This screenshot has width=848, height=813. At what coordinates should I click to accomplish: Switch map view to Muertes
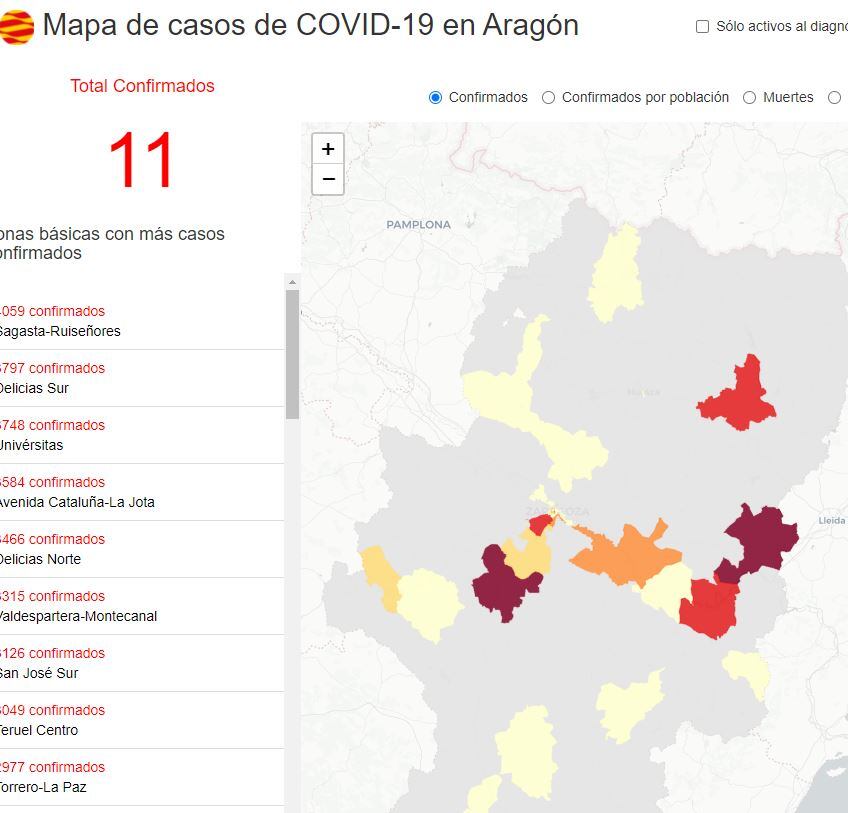click(x=749, y=97)
